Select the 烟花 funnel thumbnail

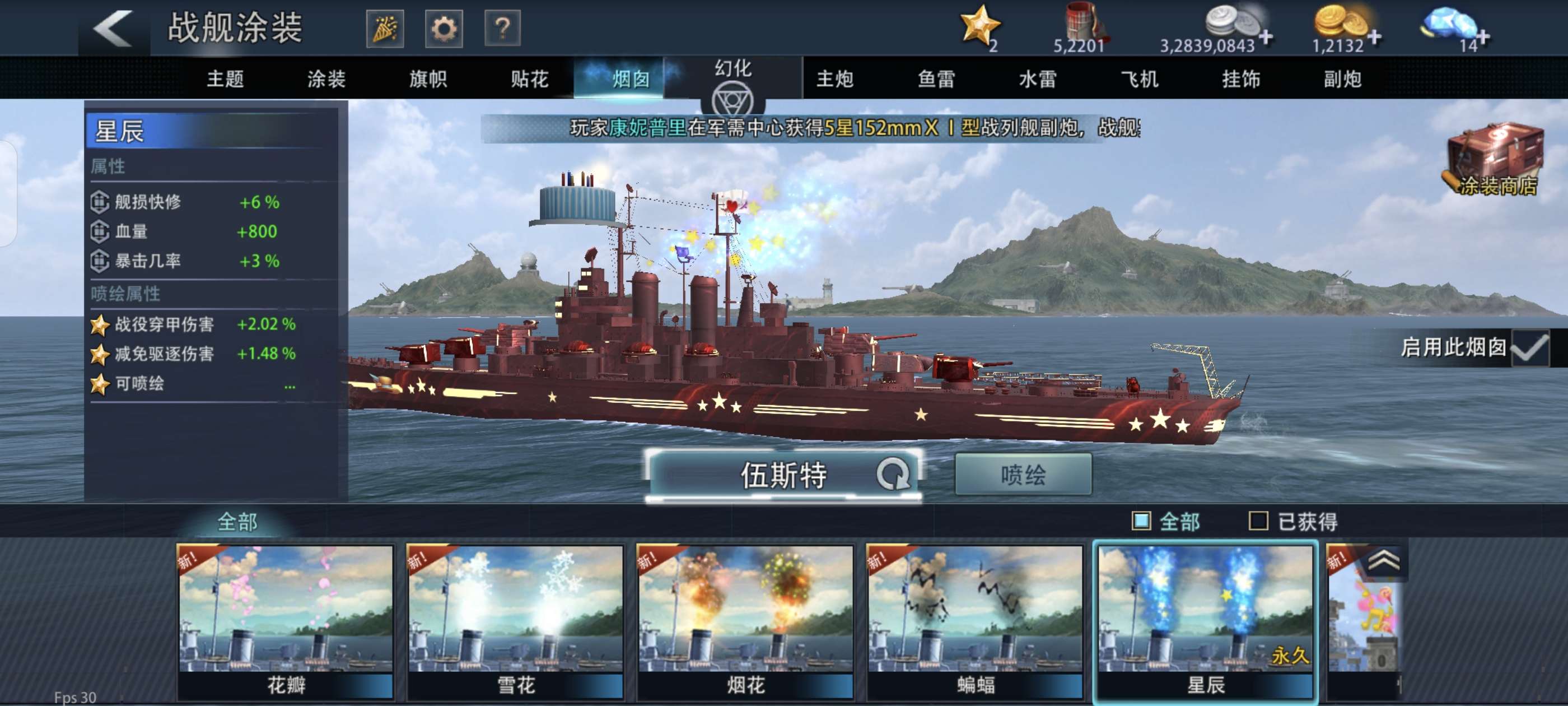745,621
